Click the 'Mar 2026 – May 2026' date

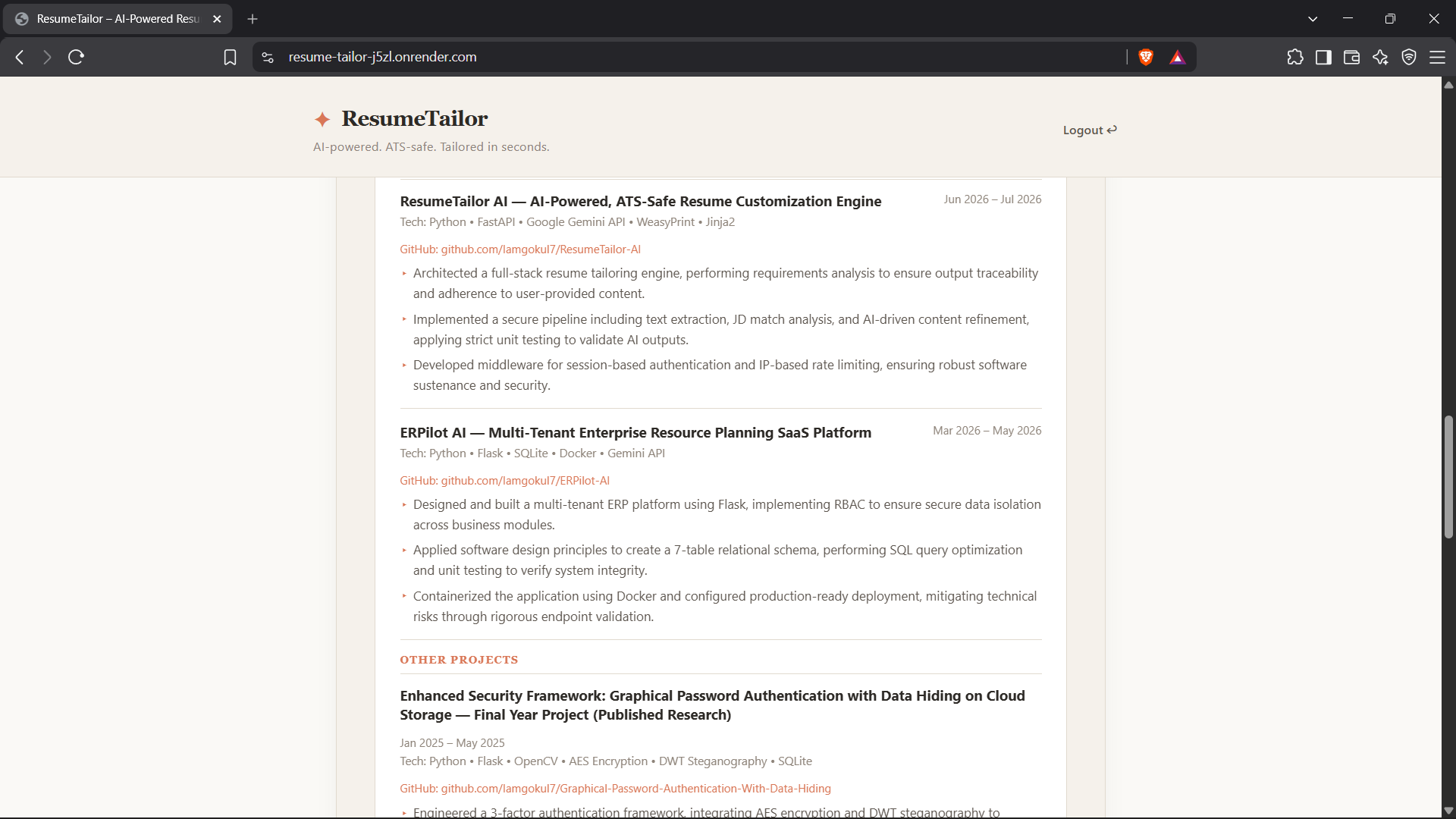(x=987, y=431)
